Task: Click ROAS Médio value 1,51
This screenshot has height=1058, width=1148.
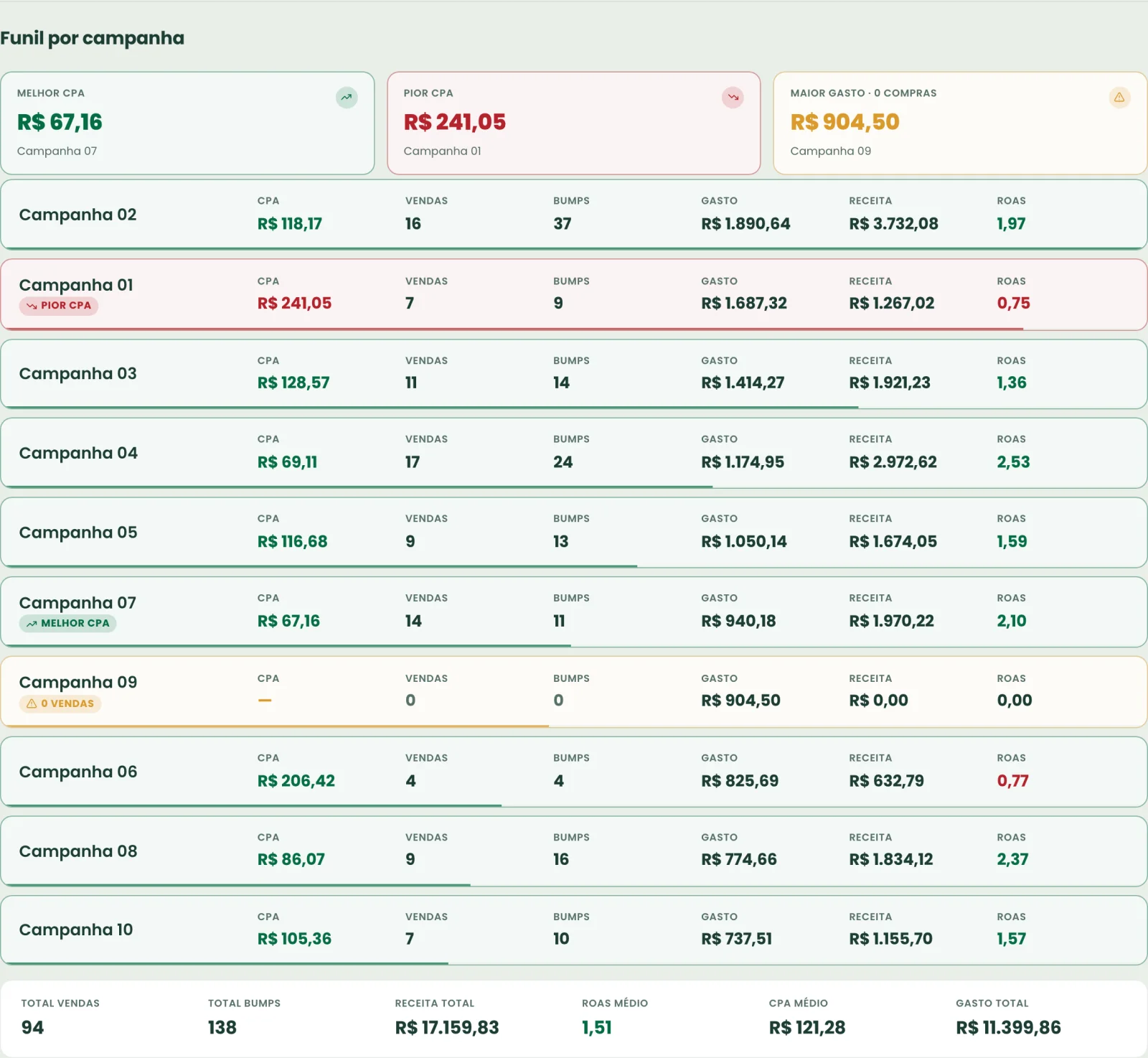Action: pos(597,1028)
